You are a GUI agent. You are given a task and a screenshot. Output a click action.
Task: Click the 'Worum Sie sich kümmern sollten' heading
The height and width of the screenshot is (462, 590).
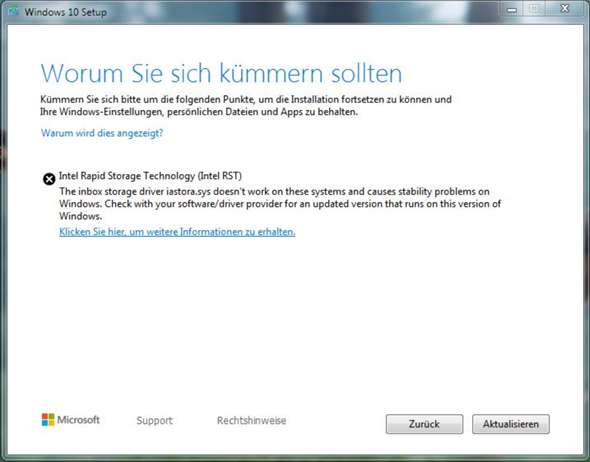coord(221,73)
